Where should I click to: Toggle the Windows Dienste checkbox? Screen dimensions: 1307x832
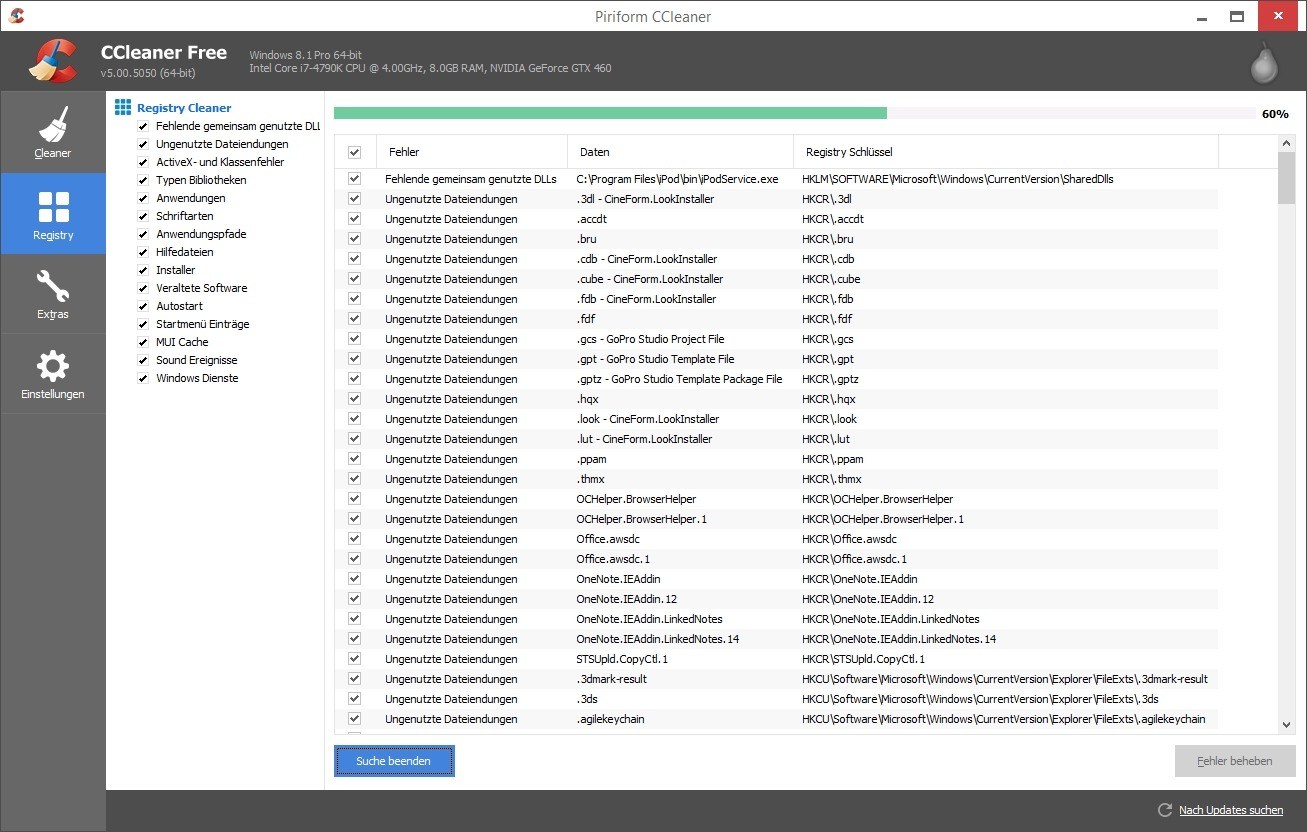pyautogui.click(x=143, y=378)
